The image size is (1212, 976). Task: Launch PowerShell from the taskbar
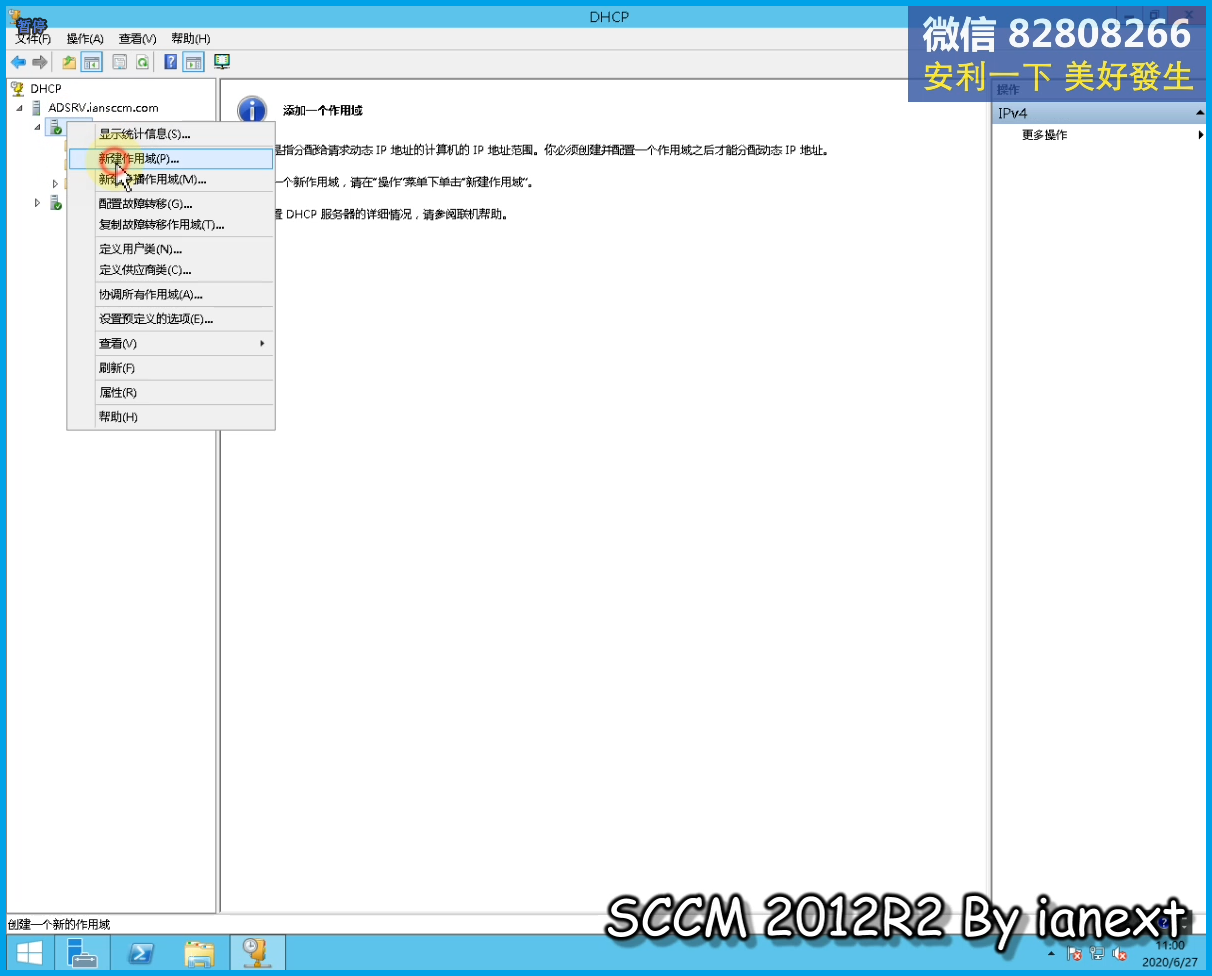pos(141,953)
